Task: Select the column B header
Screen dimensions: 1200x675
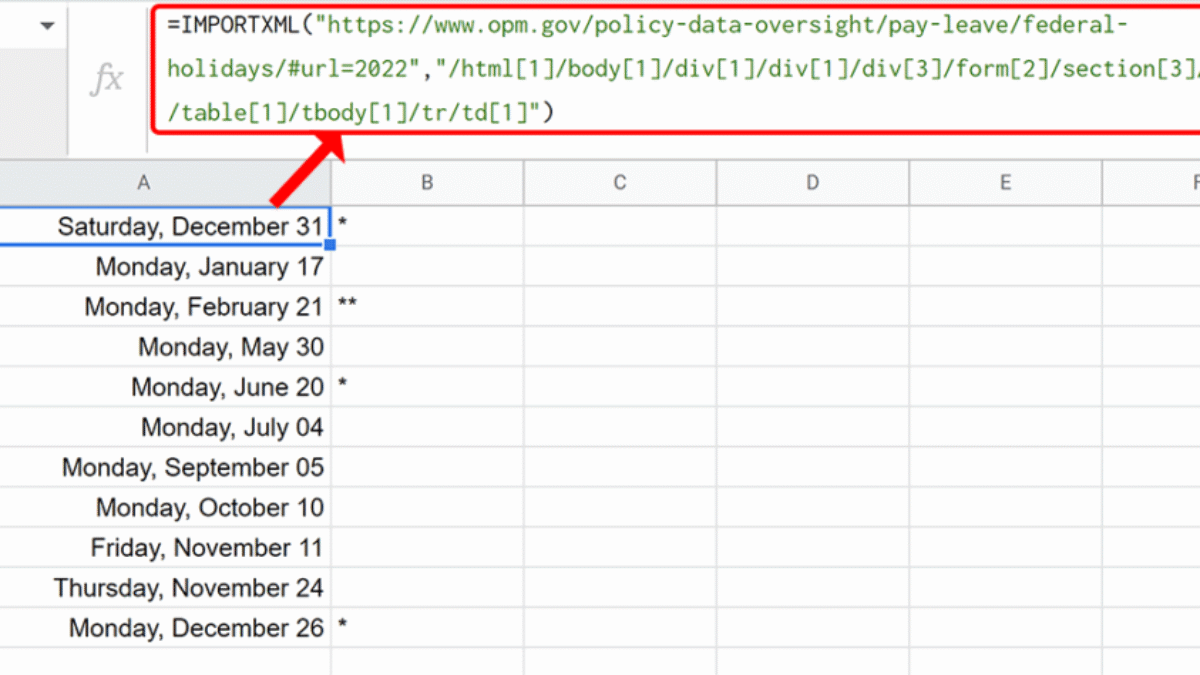Action: coord(427,182)
